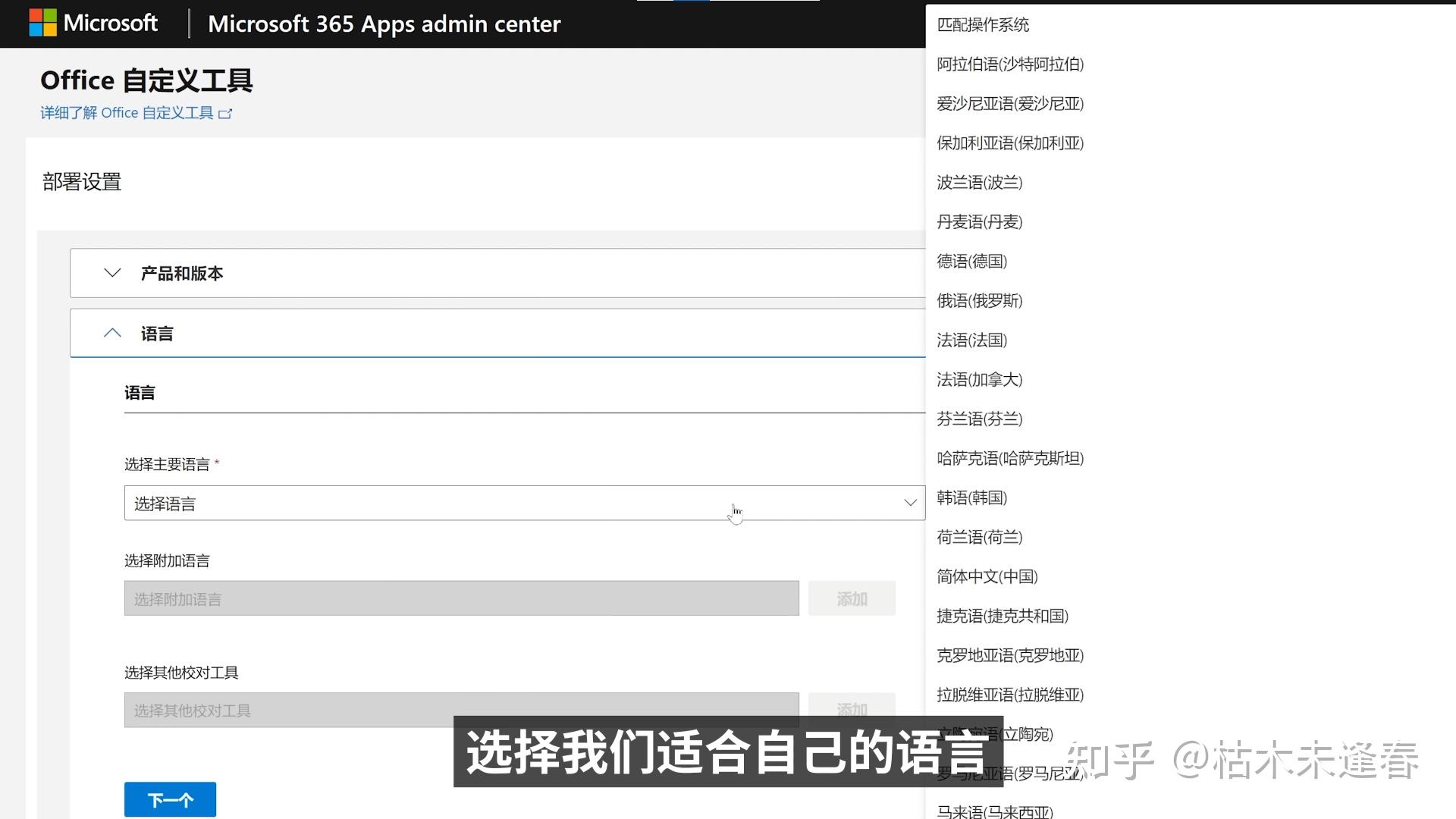This screenshot has width=1456, height=819.
Task: Click the 产品和版本 section header text
Action: pos(182,273)
